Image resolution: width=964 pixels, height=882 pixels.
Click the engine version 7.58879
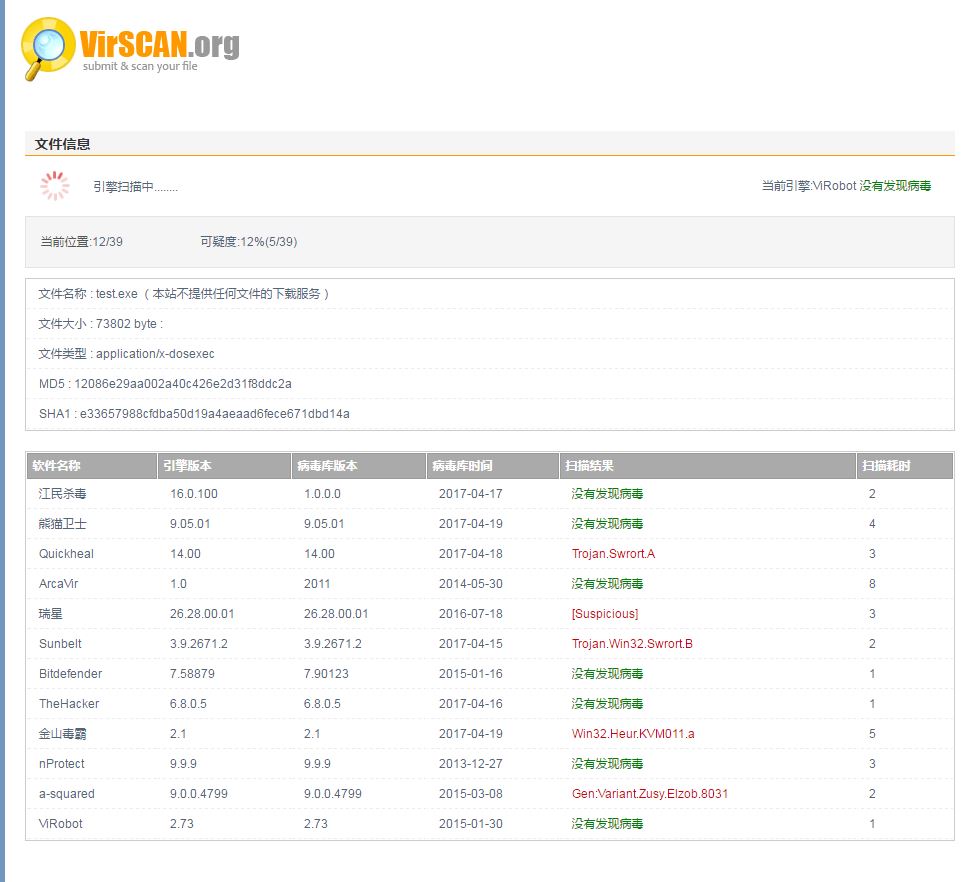(192, 674)
